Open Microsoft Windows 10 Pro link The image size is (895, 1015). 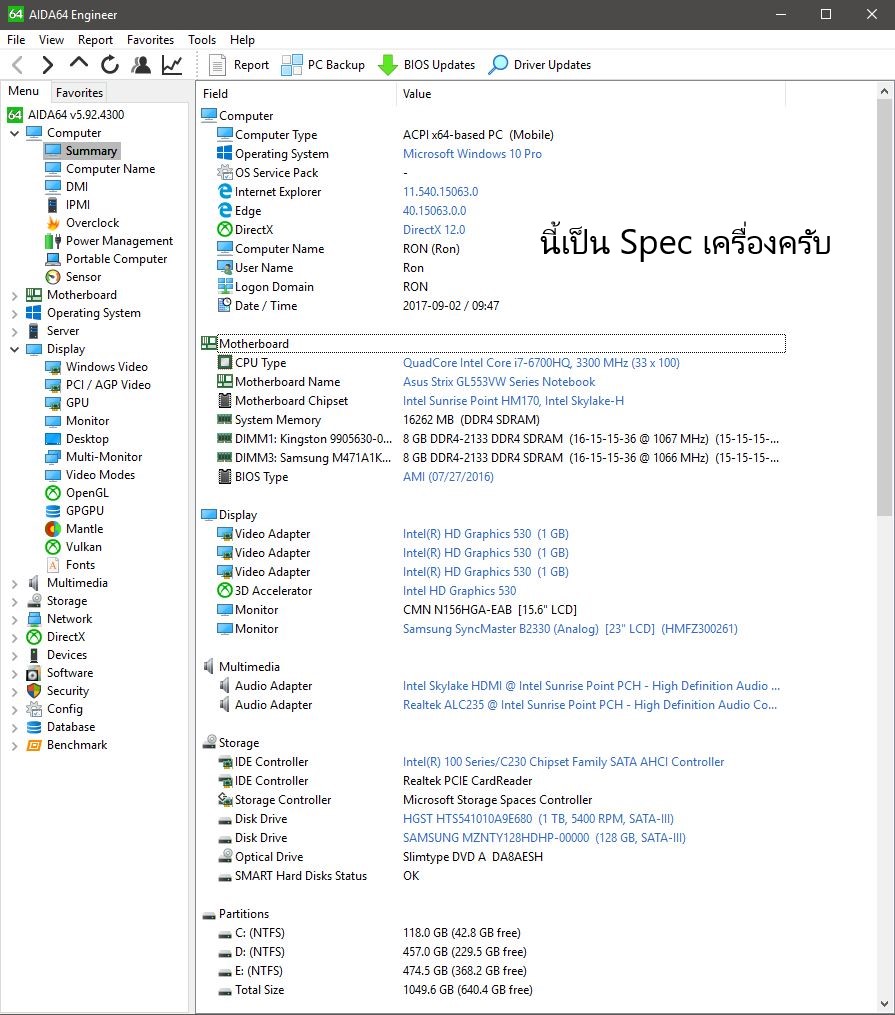click(x=472, y=154)
